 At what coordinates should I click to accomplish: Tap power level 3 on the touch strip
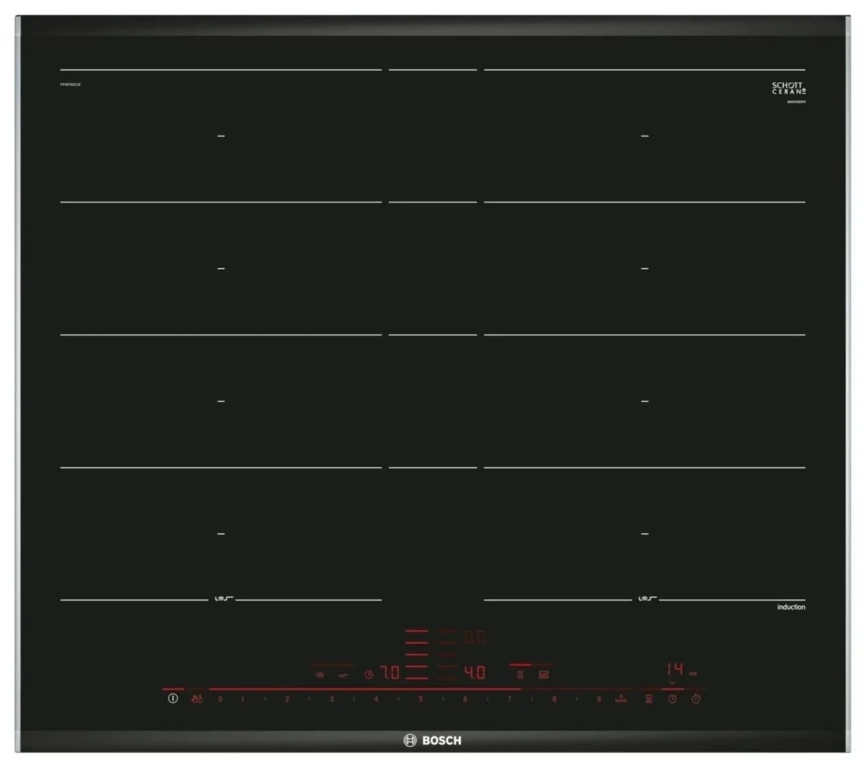tap(331, 699)
